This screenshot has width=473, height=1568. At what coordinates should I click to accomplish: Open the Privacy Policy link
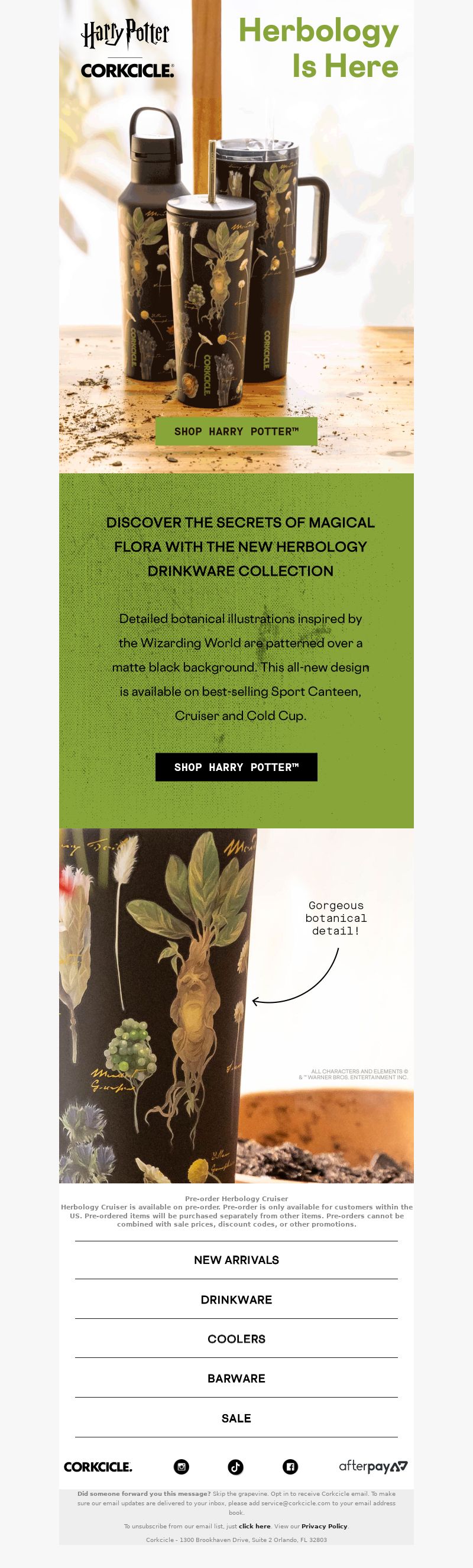(x=324, y=1526)
